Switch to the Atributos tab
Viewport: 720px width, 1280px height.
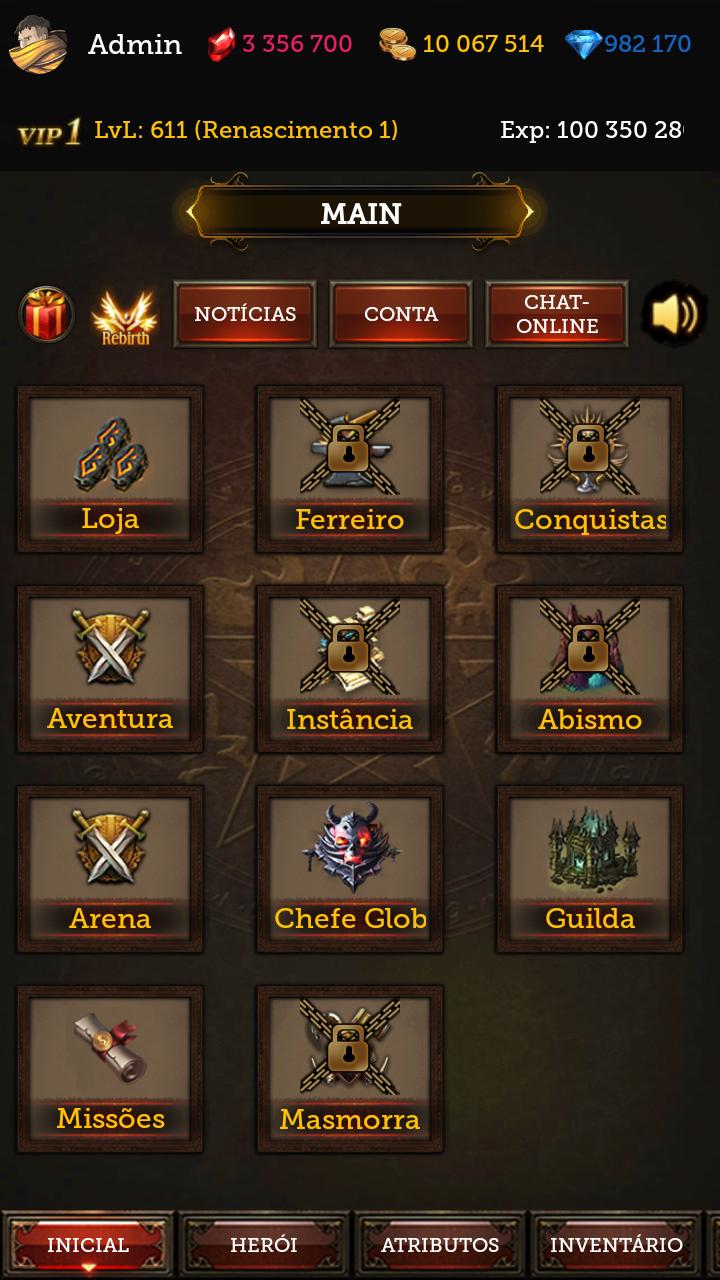pyautogui.click(x=440, y=1245)
